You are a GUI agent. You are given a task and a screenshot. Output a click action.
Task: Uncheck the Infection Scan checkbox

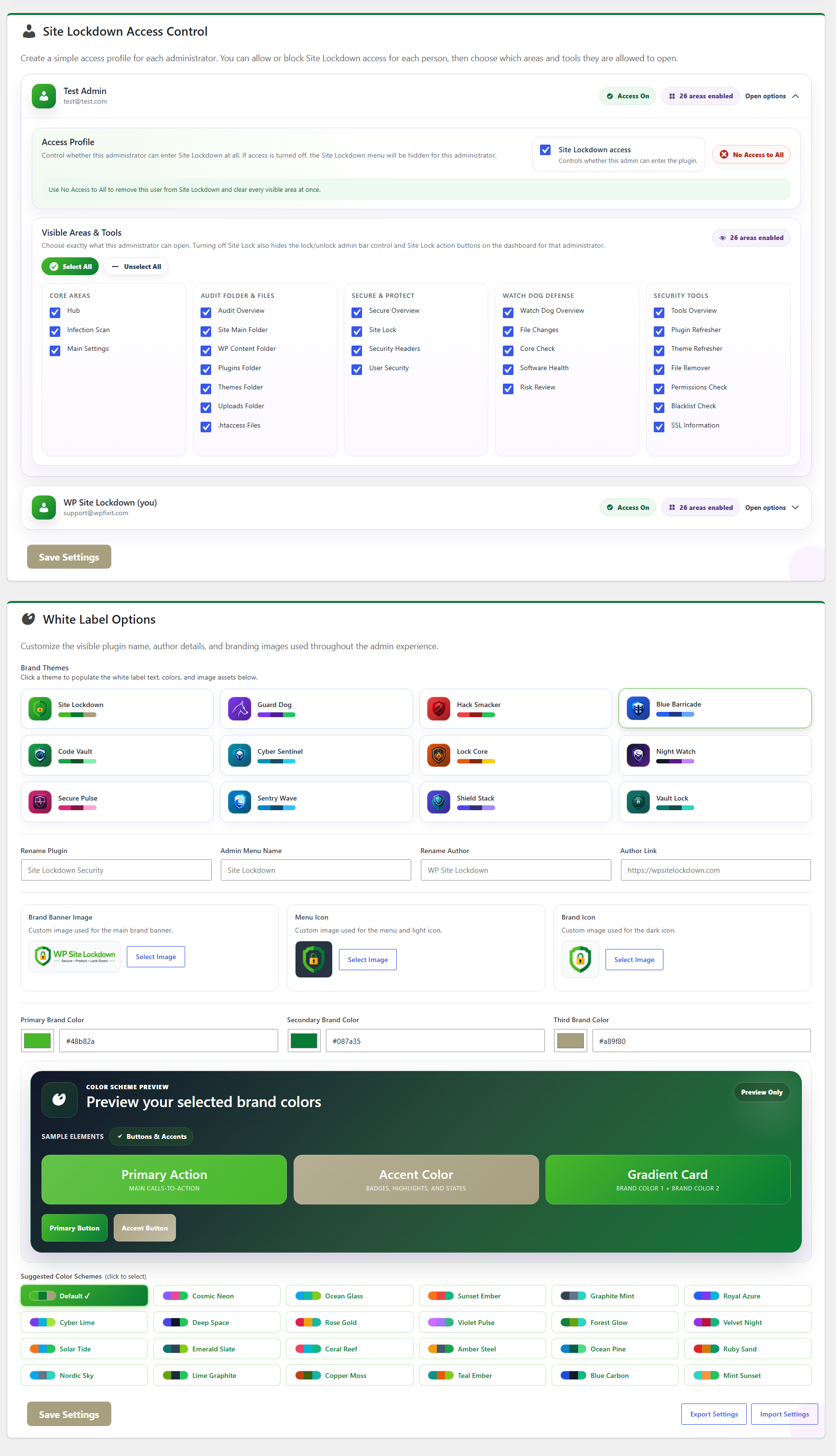pyautogui.click(x=55, y=331)
